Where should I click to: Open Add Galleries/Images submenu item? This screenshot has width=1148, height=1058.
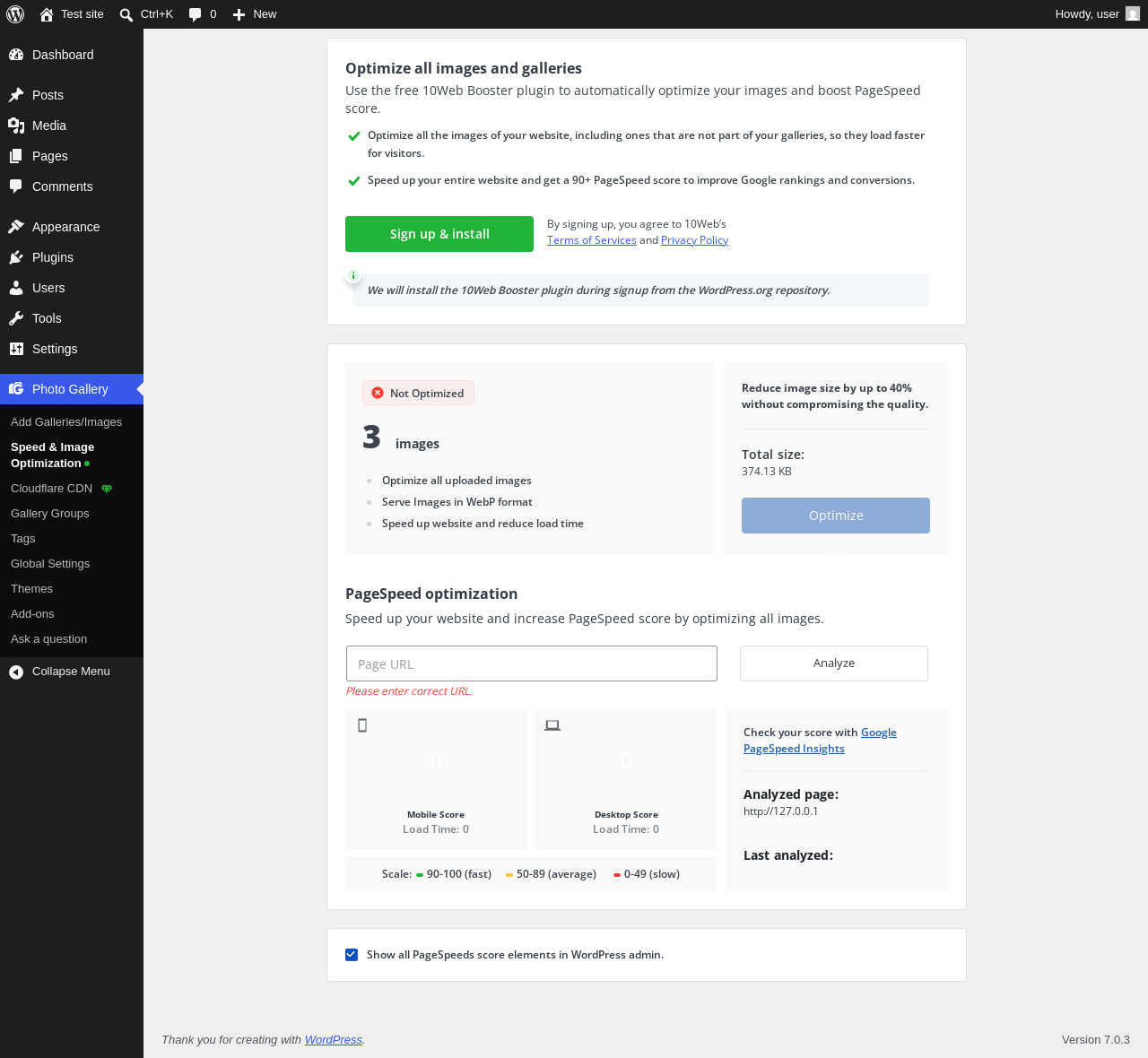pyautogui.click(x=66, y=422)
